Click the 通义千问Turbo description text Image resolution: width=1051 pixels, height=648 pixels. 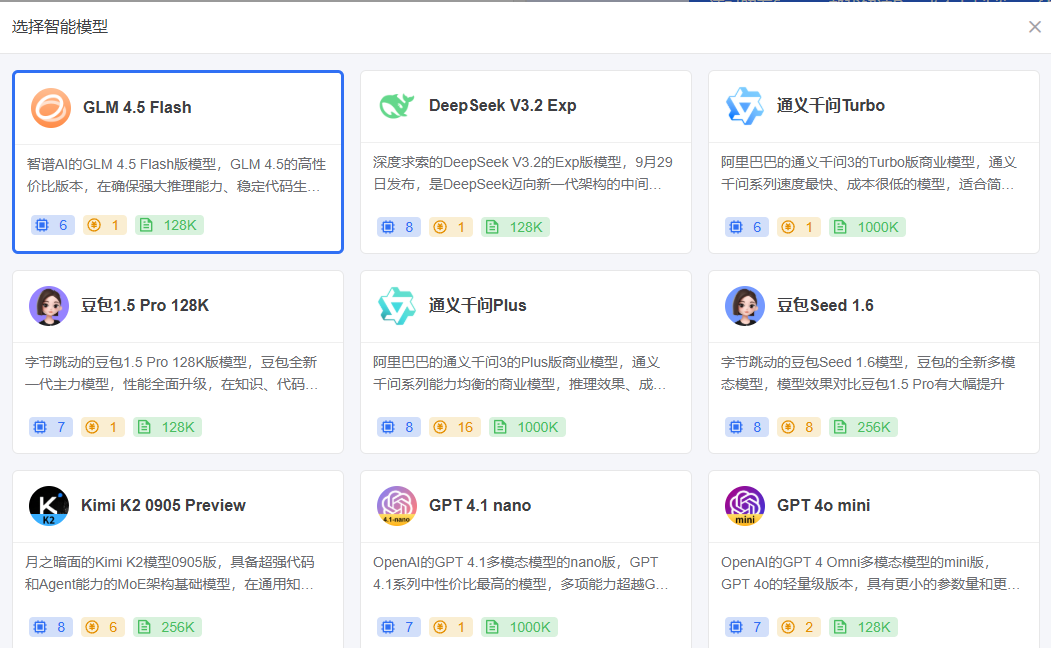click(869, 173)
